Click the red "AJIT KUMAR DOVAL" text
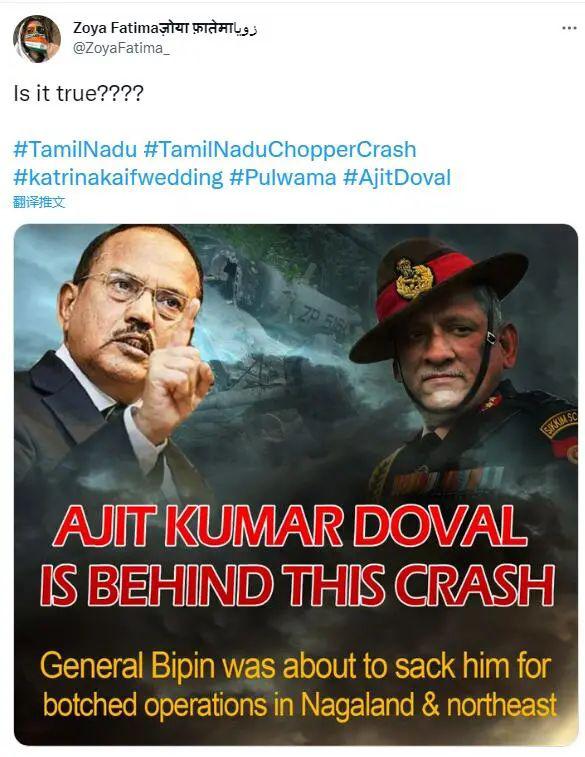Image resolution: width=585 pixels, height=757 pixels. (x=290, y=526)
